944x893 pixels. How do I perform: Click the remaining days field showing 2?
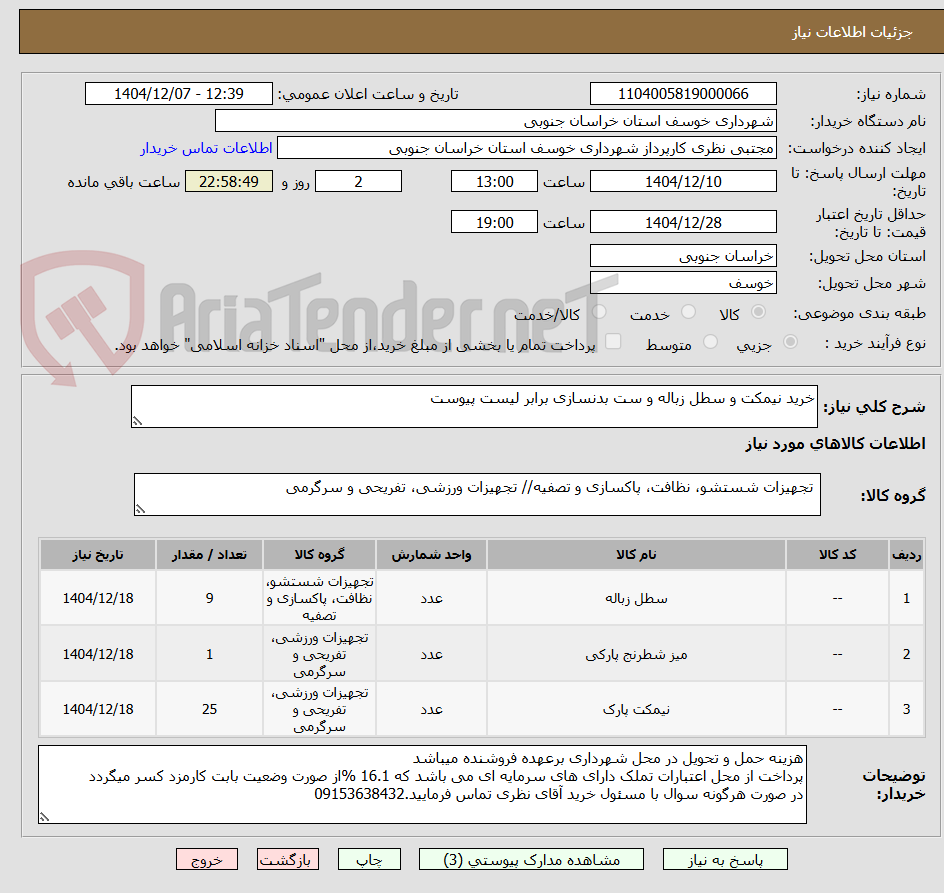(358, 181)
